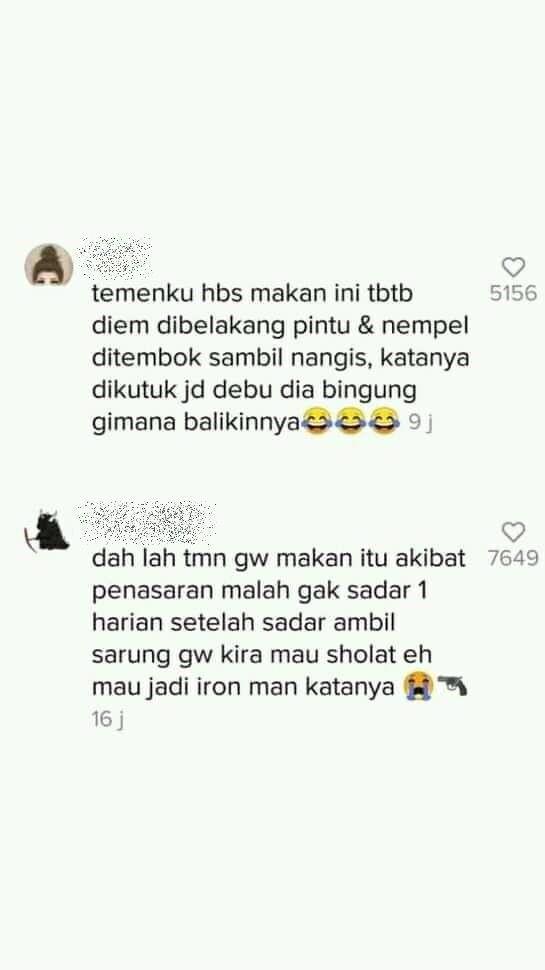The image size is (545, 970).
Task: Tap the "9 j" timestamp
Action: coord(420,423)
